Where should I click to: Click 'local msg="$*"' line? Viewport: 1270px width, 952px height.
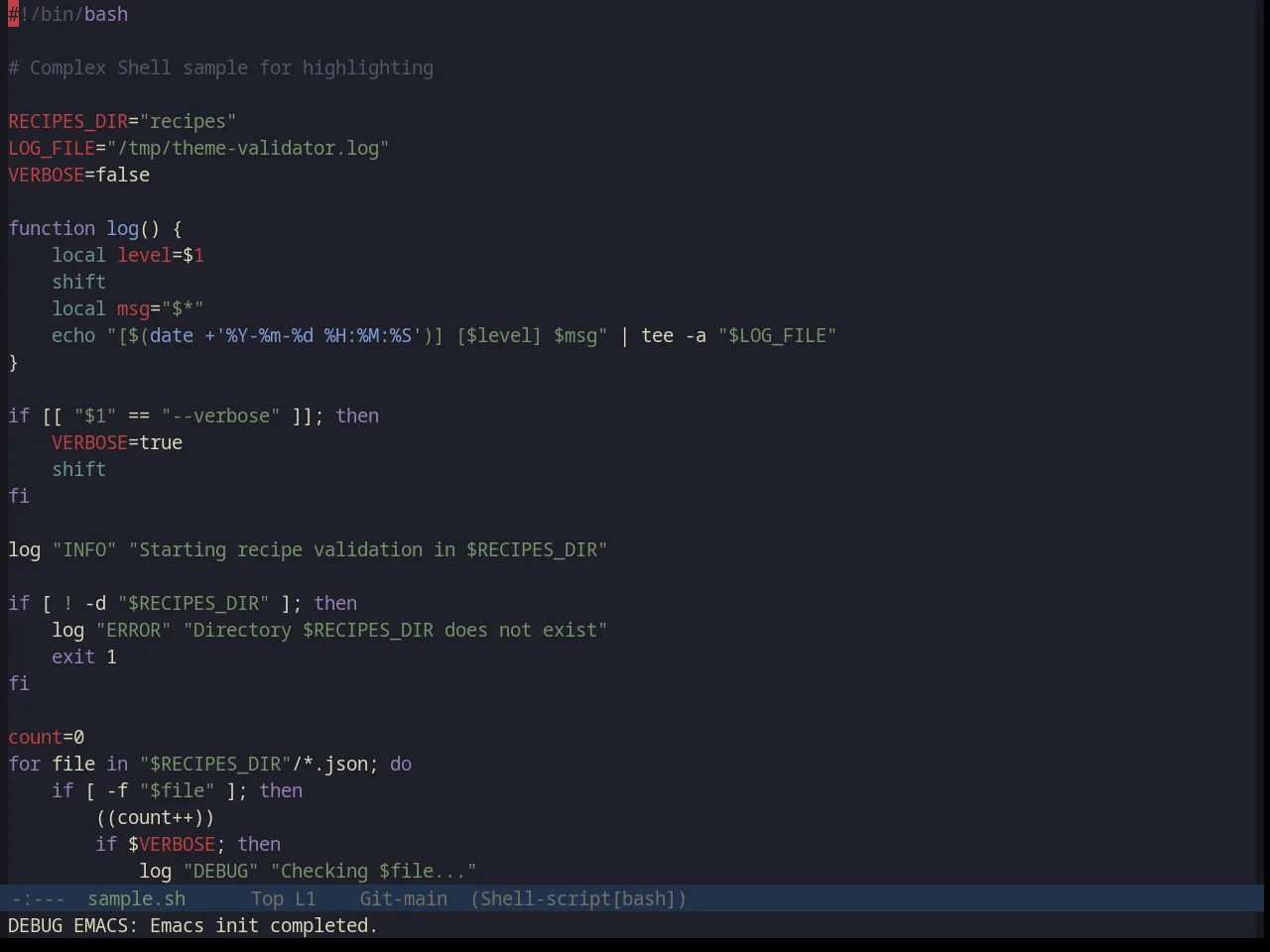pyautogui.click(x=128, y=308)
